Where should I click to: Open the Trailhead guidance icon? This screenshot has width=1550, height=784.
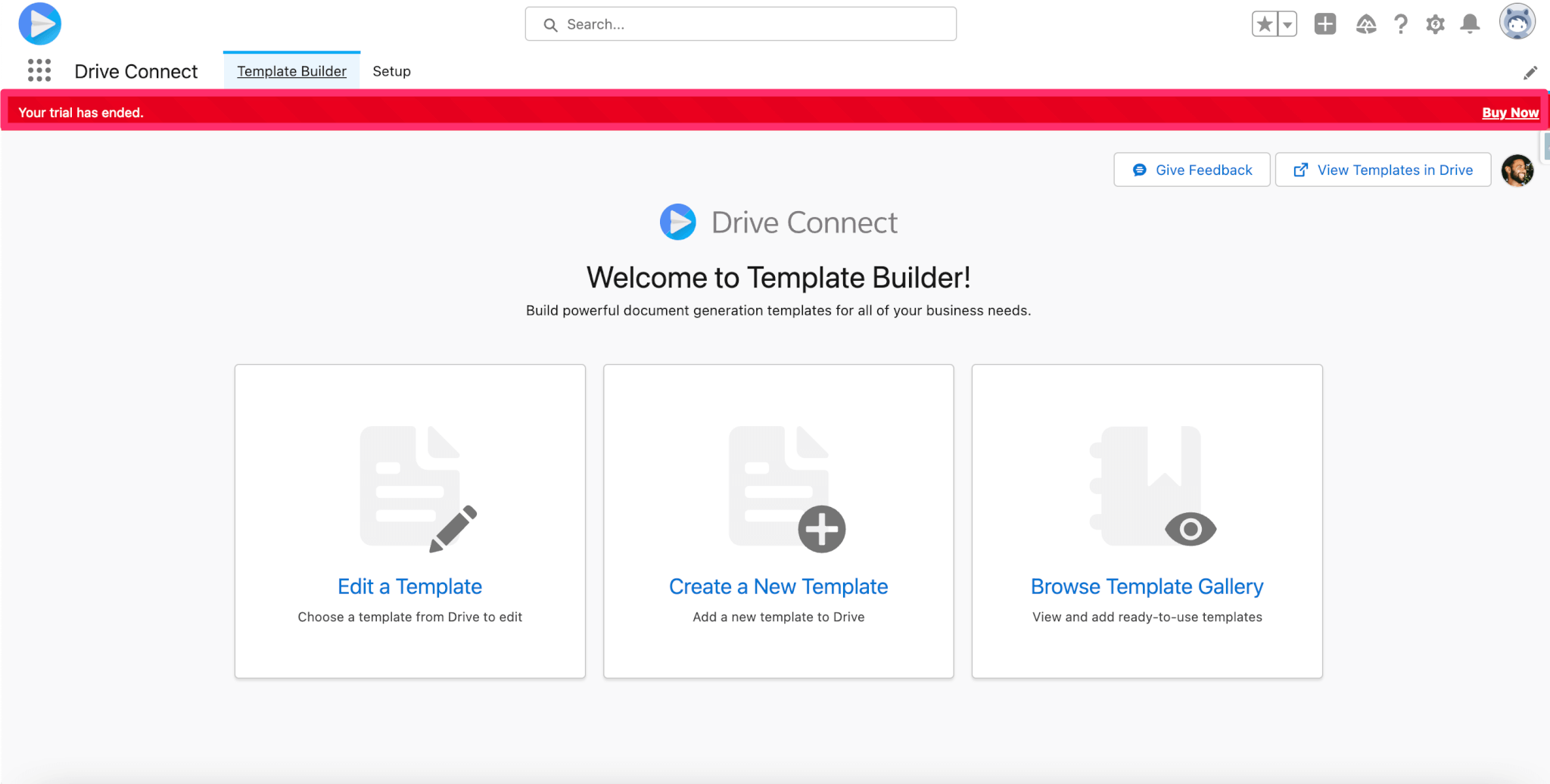pos(1366,24)
